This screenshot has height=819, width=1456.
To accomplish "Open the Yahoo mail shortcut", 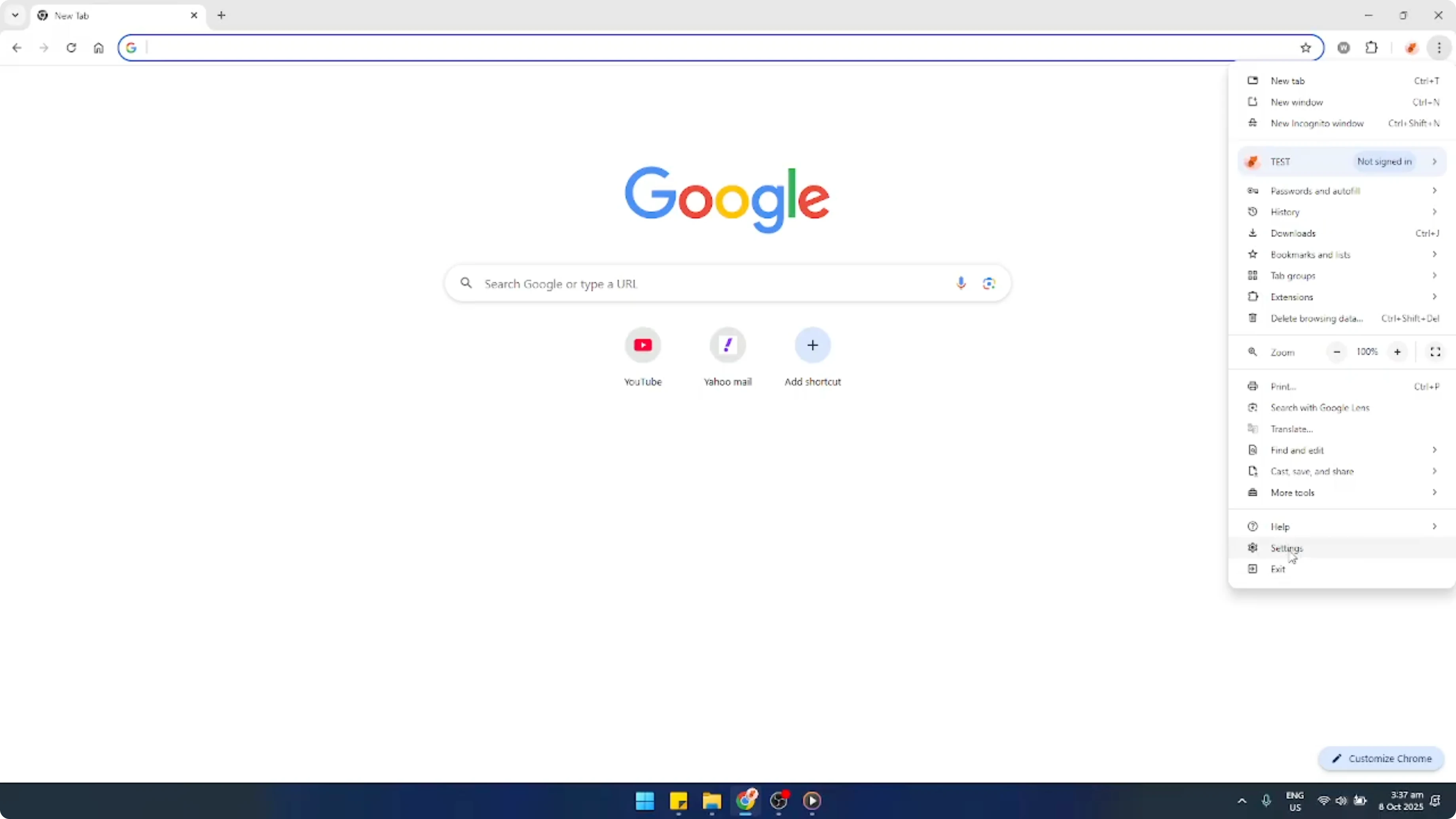I will (x=728, y=357).
